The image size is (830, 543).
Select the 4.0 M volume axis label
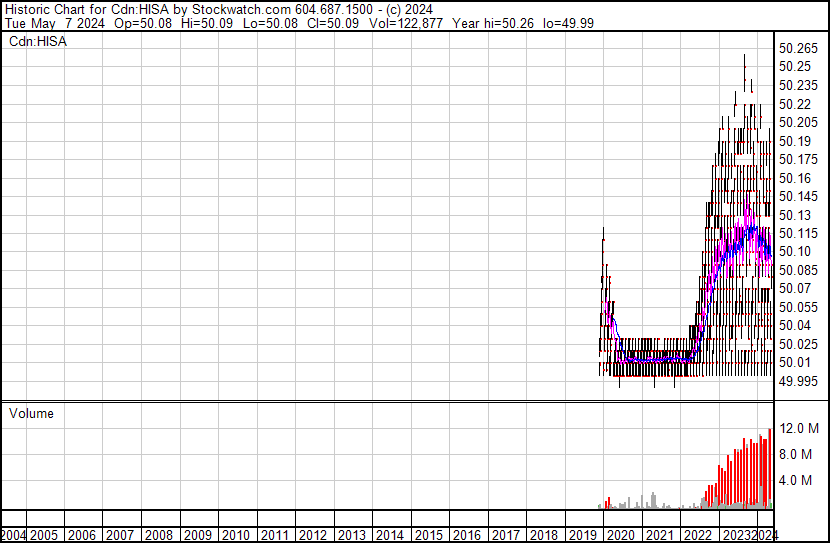[x=797, y=480]
